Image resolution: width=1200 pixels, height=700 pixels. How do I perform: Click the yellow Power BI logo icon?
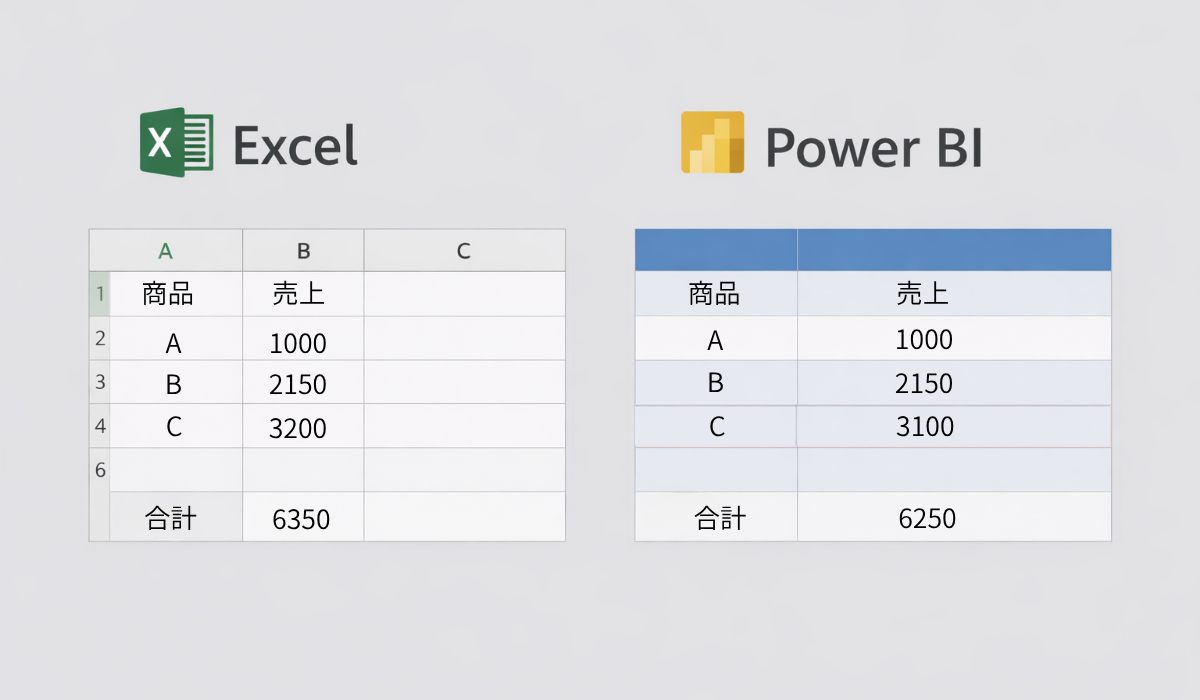(x=712, y=142)
